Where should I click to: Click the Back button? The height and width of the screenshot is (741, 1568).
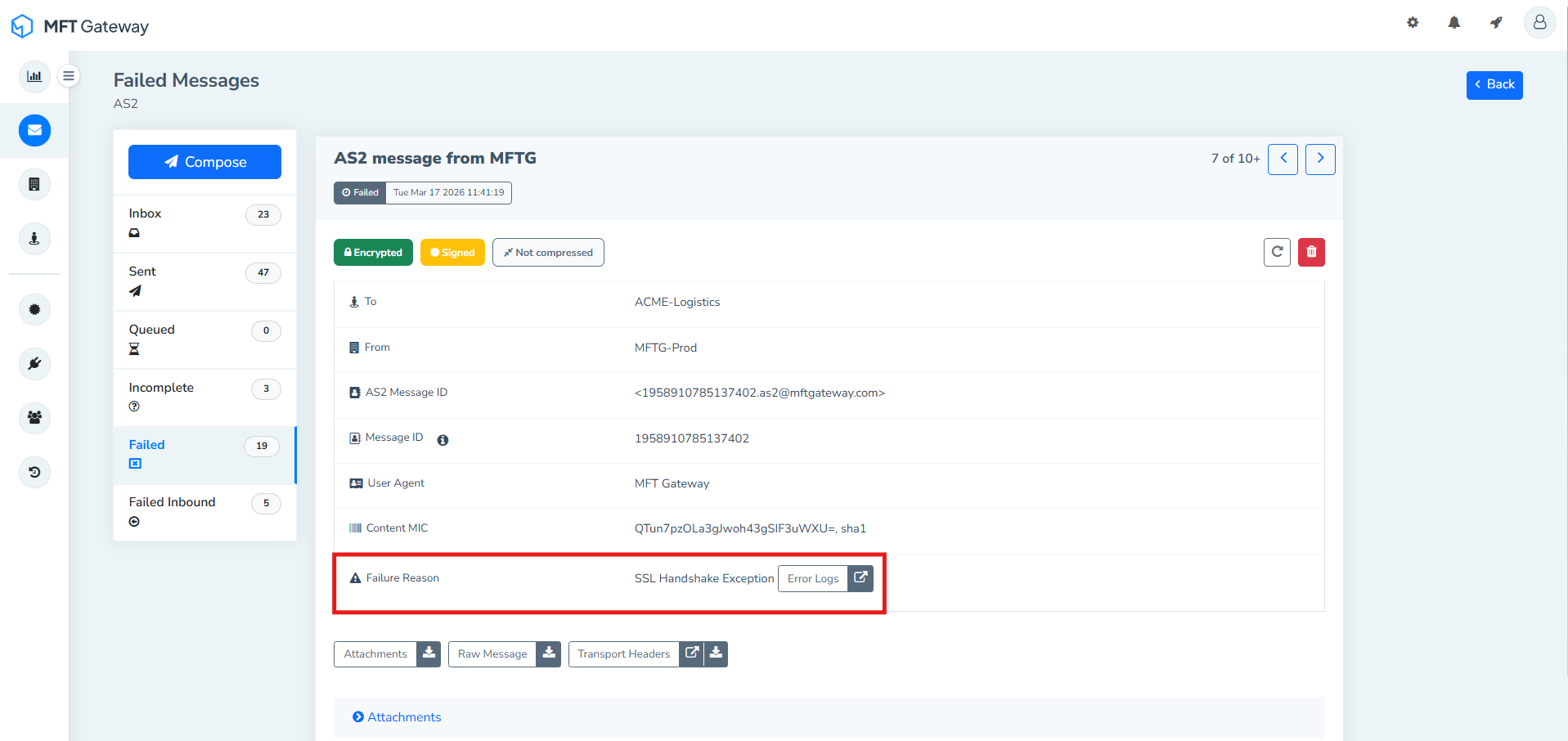(1494, 85)
